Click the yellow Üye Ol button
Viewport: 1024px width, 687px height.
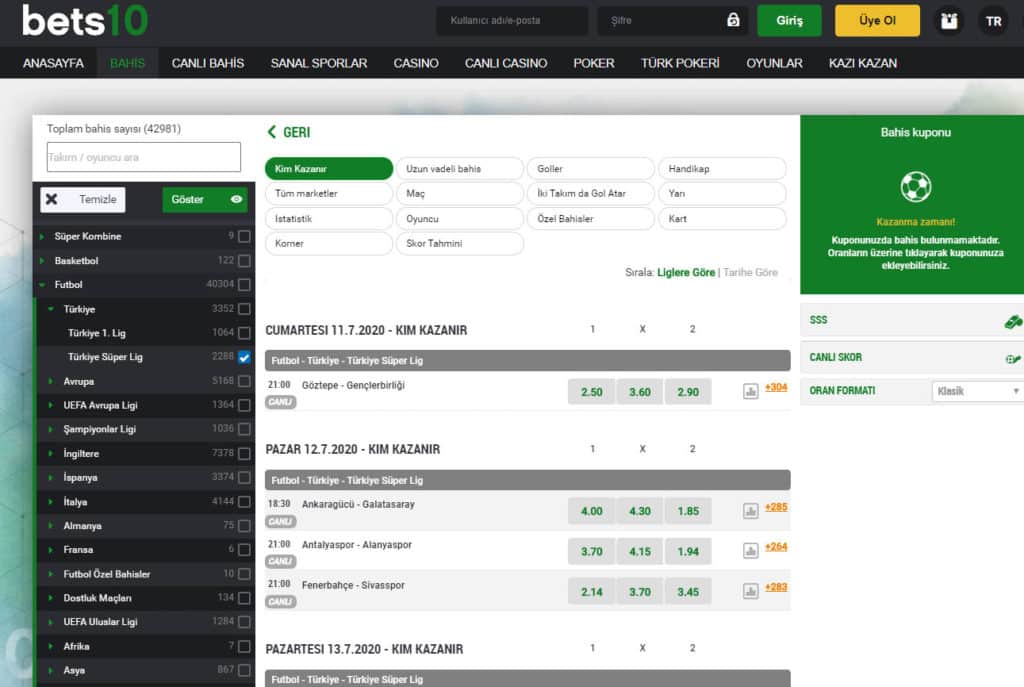(877, 21)
